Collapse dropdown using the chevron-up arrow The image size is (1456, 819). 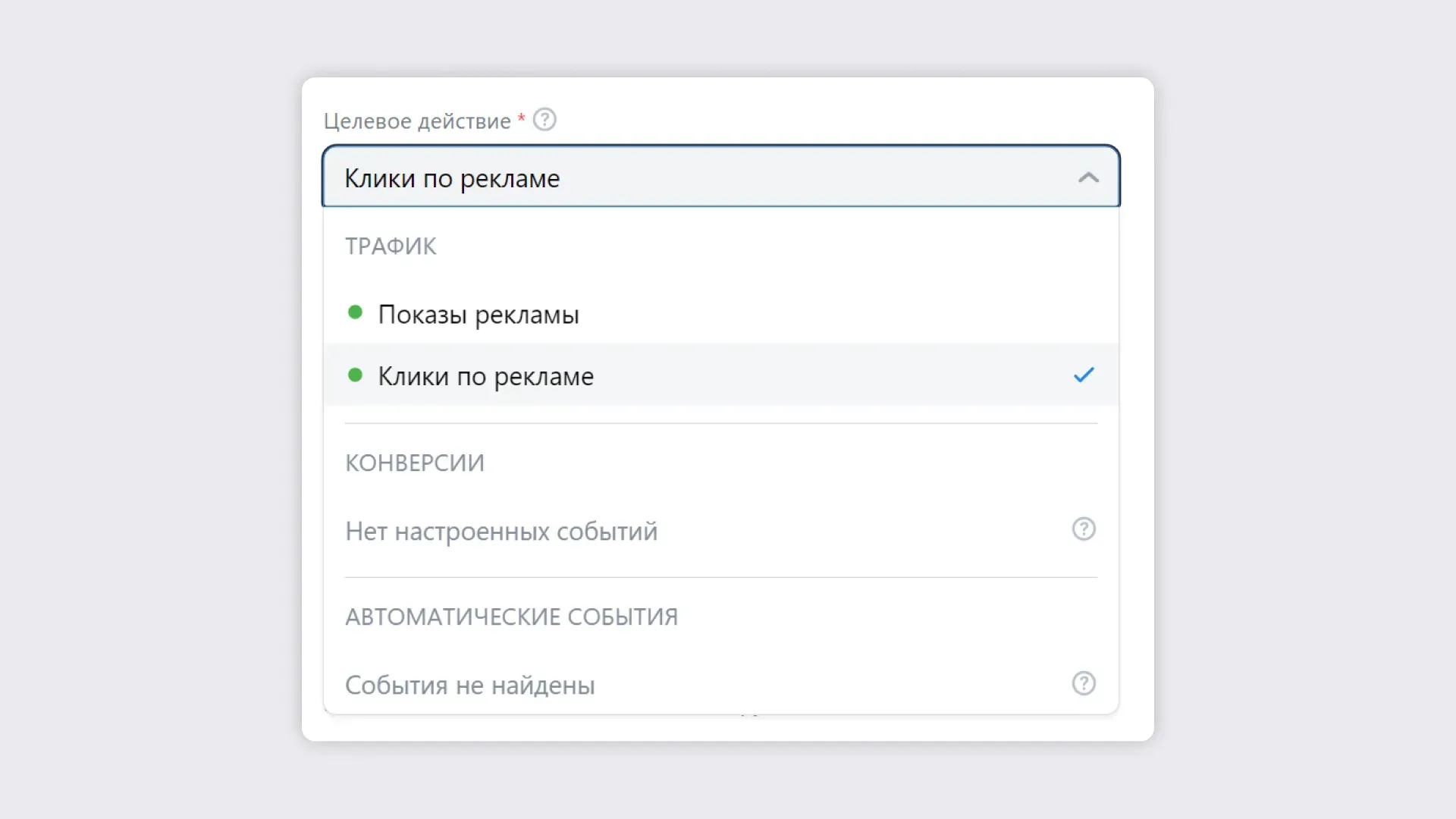pos(1088,177)
